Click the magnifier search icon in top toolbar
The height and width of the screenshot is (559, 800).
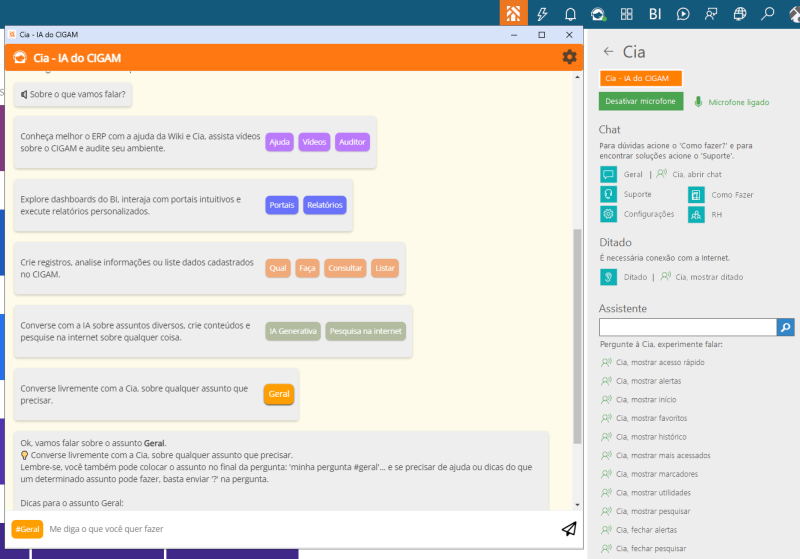tap(767, 14)
